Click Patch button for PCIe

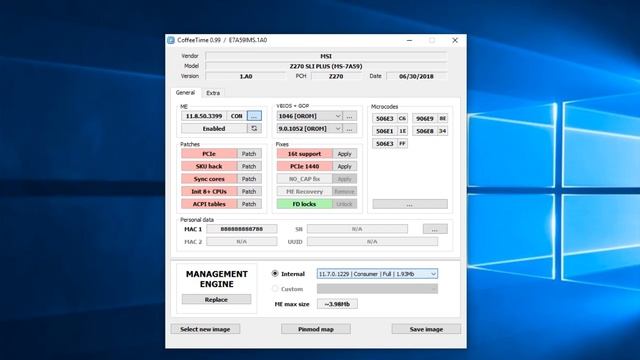pyautogui.click(x=249, y=154)
